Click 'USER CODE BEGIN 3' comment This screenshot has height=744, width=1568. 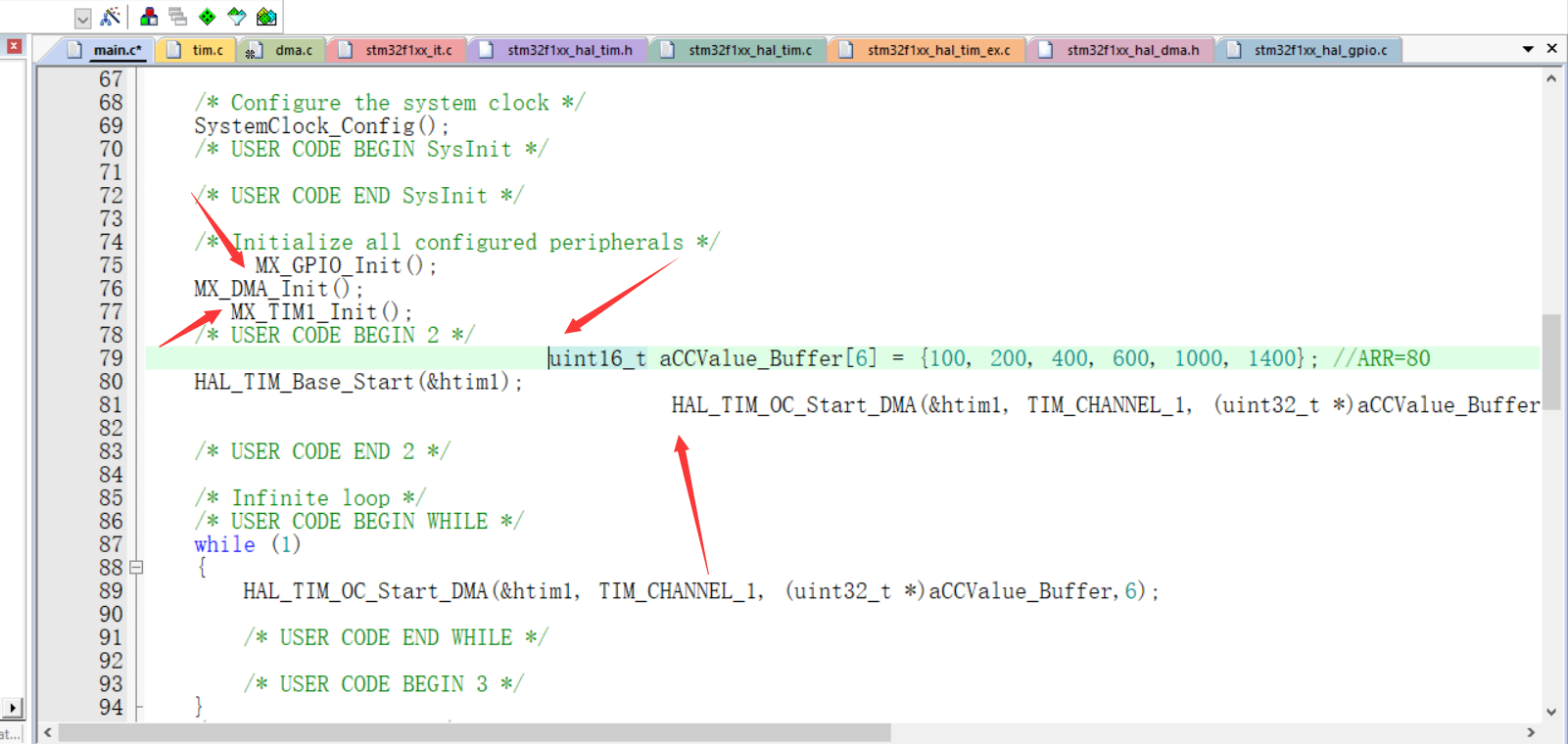coord(383,684)
